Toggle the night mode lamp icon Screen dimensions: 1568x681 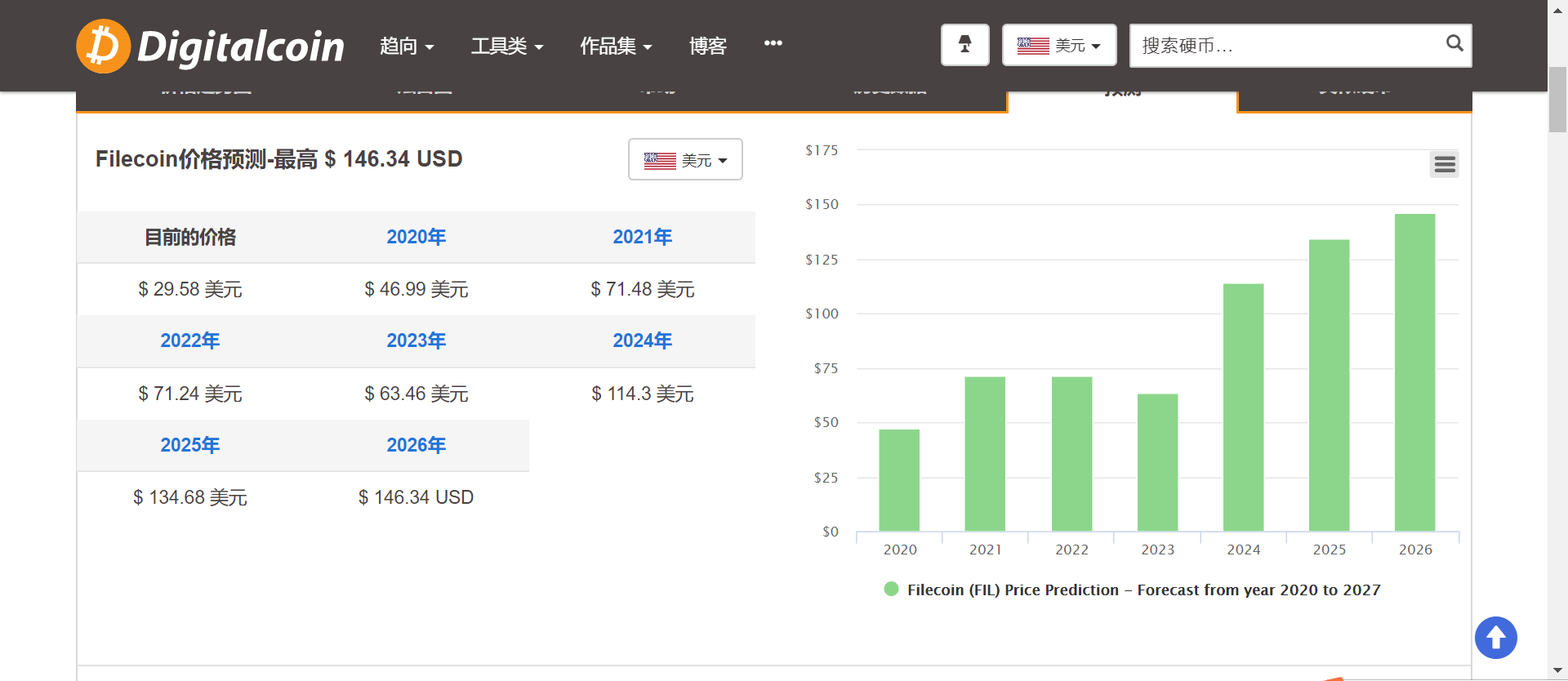(x=965, y=45)
